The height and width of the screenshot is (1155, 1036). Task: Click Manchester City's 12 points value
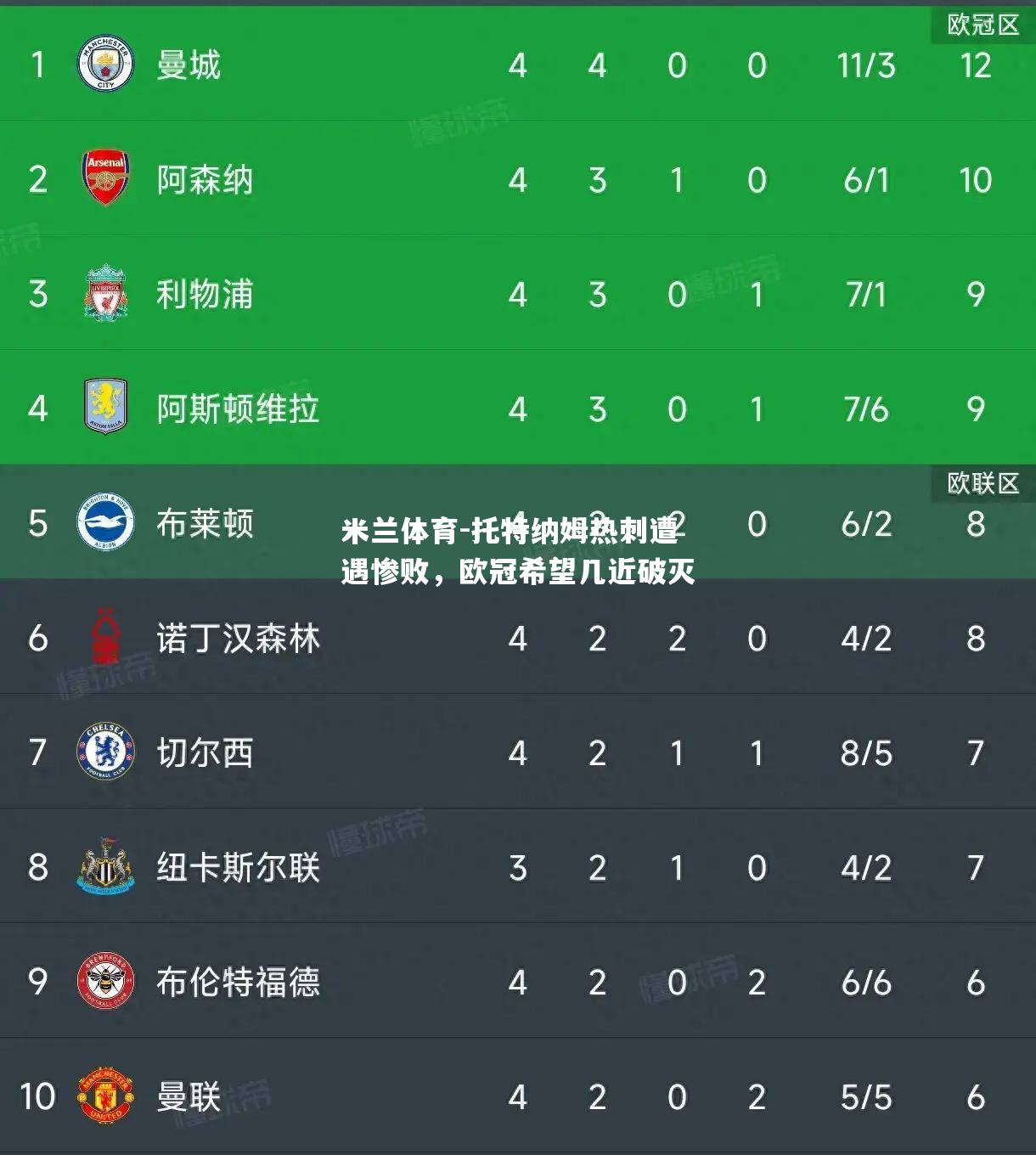click(x=976, y=65)
